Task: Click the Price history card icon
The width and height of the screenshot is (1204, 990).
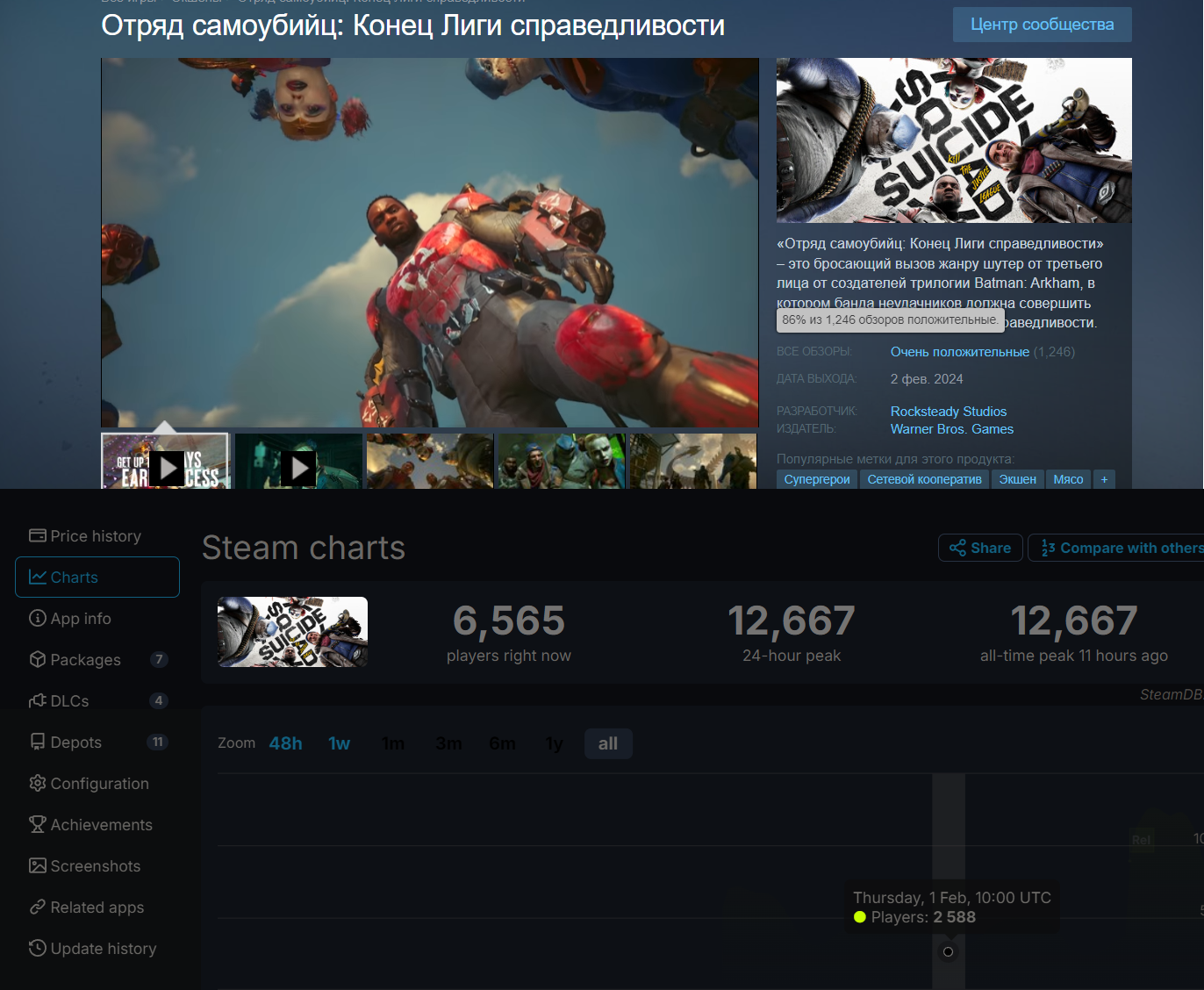Action: tap(38, 535)
